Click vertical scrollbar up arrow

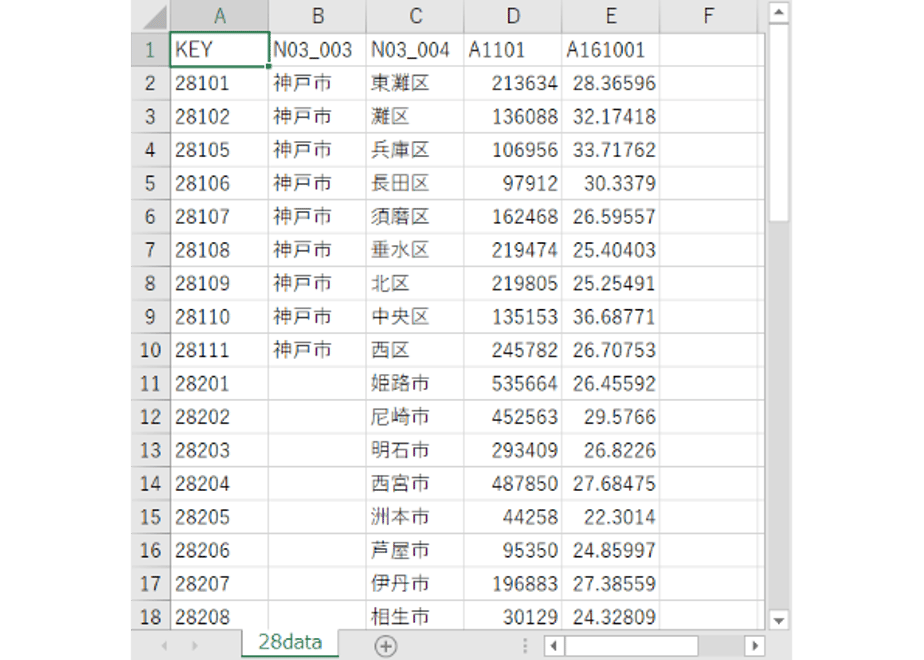click(779, 12)
